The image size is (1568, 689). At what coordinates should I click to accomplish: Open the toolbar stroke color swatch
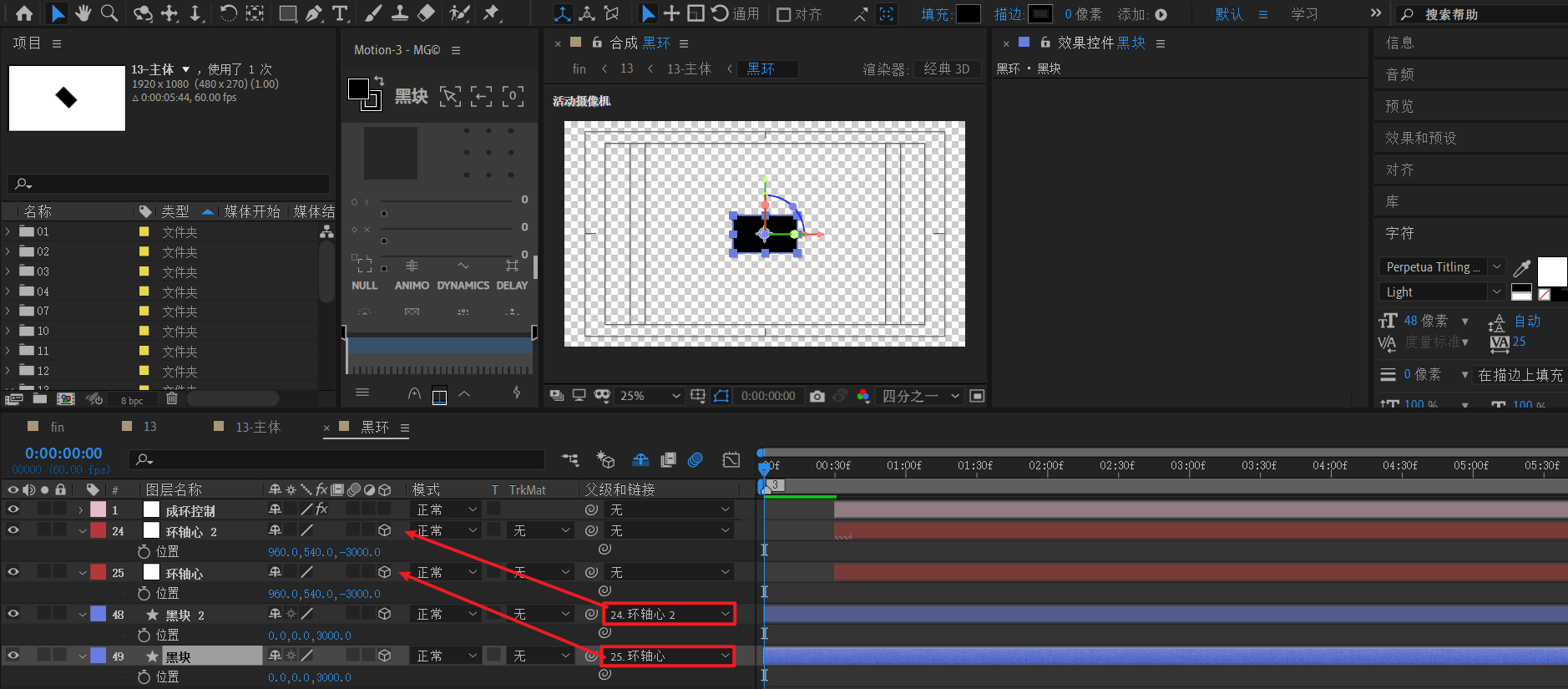pos(1040,14)
